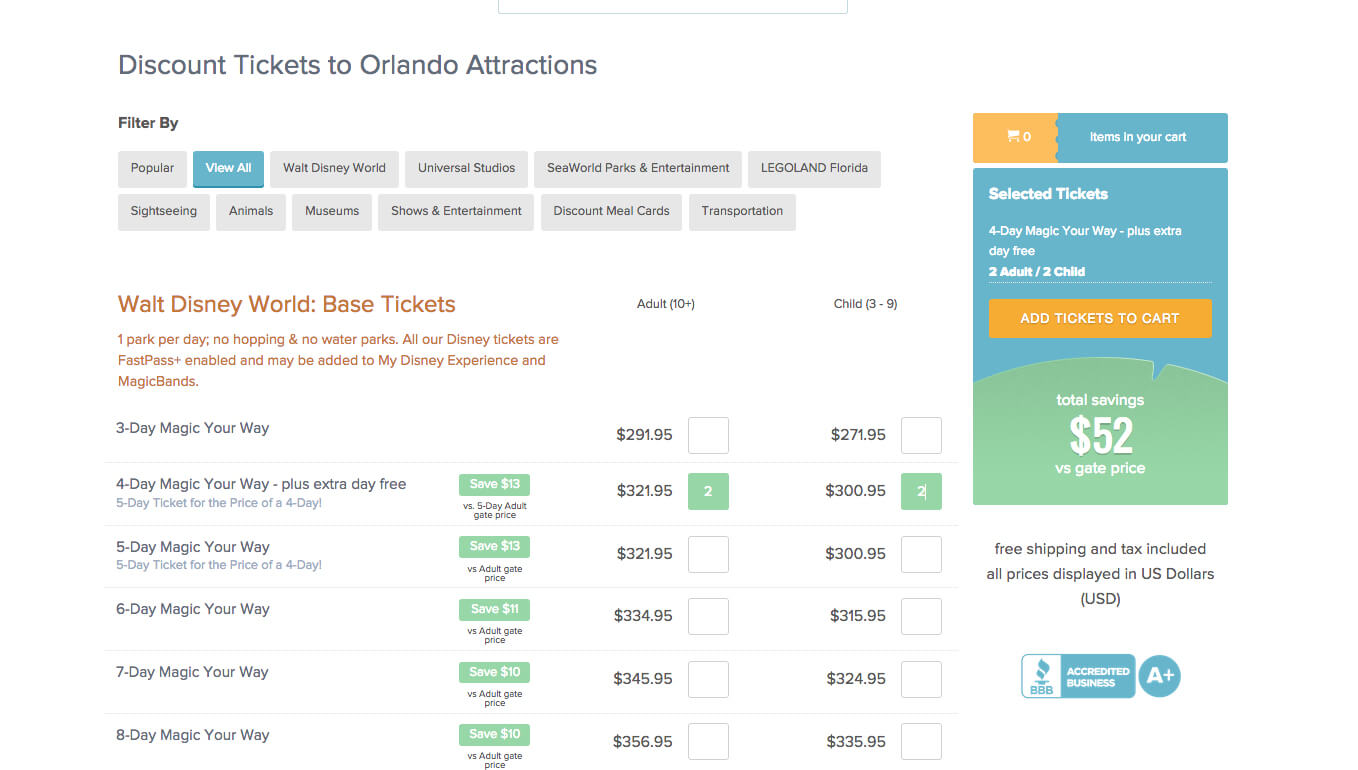Click 8-Day adult quantity box

pos(708,742)
